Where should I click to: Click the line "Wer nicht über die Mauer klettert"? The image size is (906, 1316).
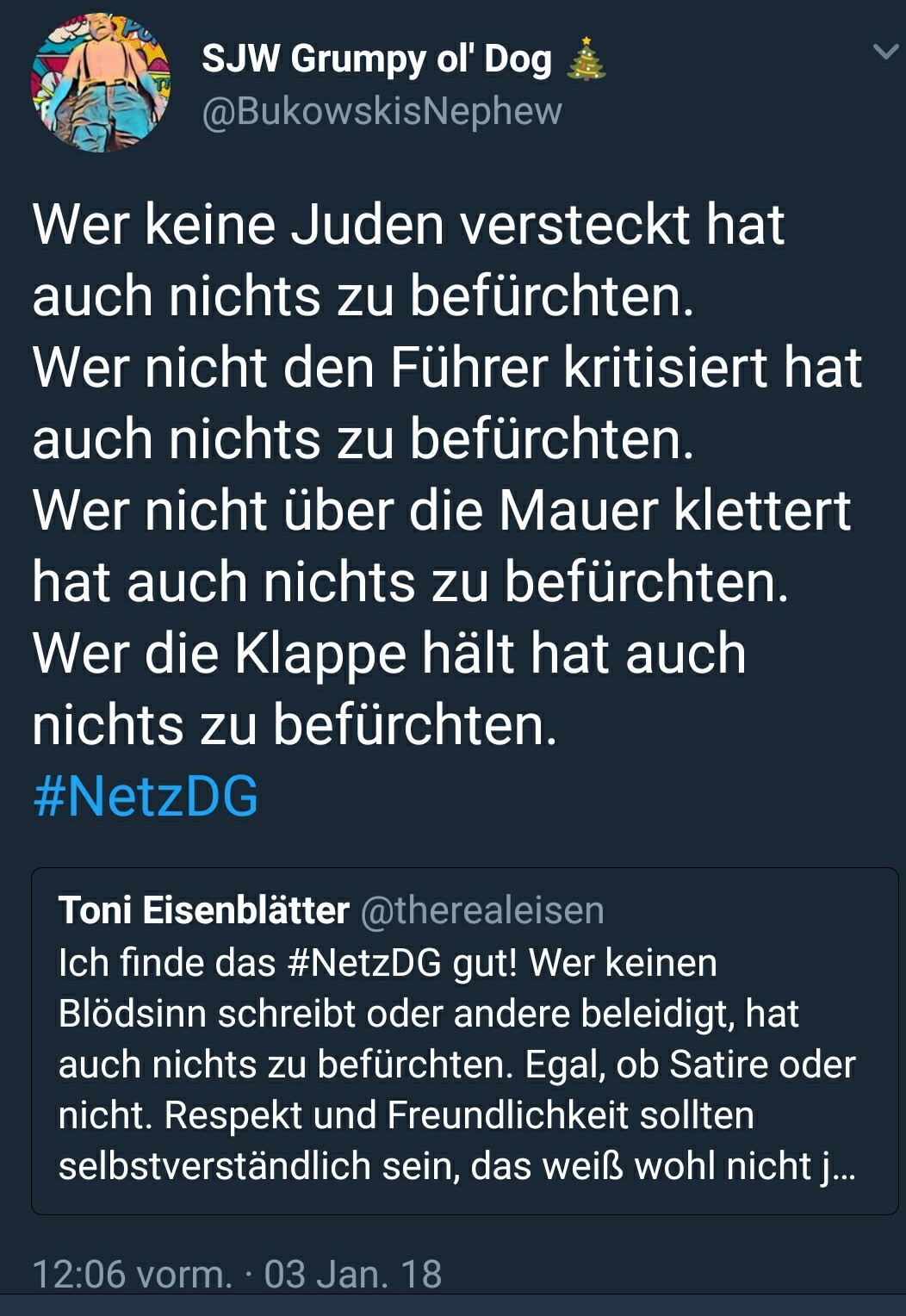[441, 510]
